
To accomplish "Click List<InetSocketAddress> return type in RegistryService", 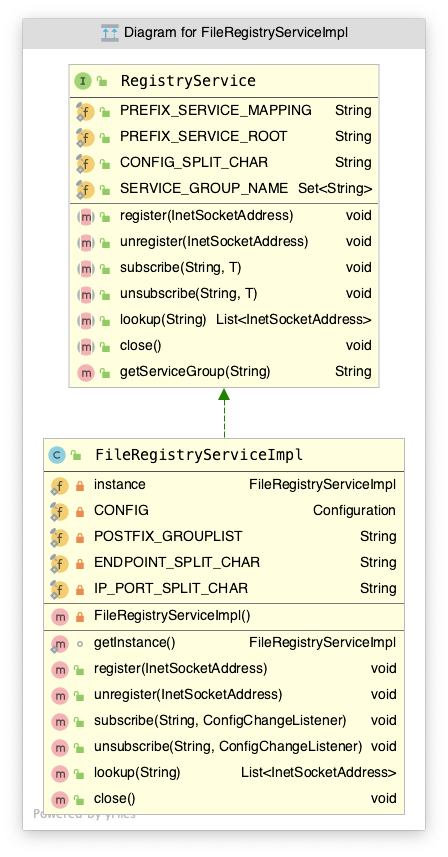I will point(294,319).
